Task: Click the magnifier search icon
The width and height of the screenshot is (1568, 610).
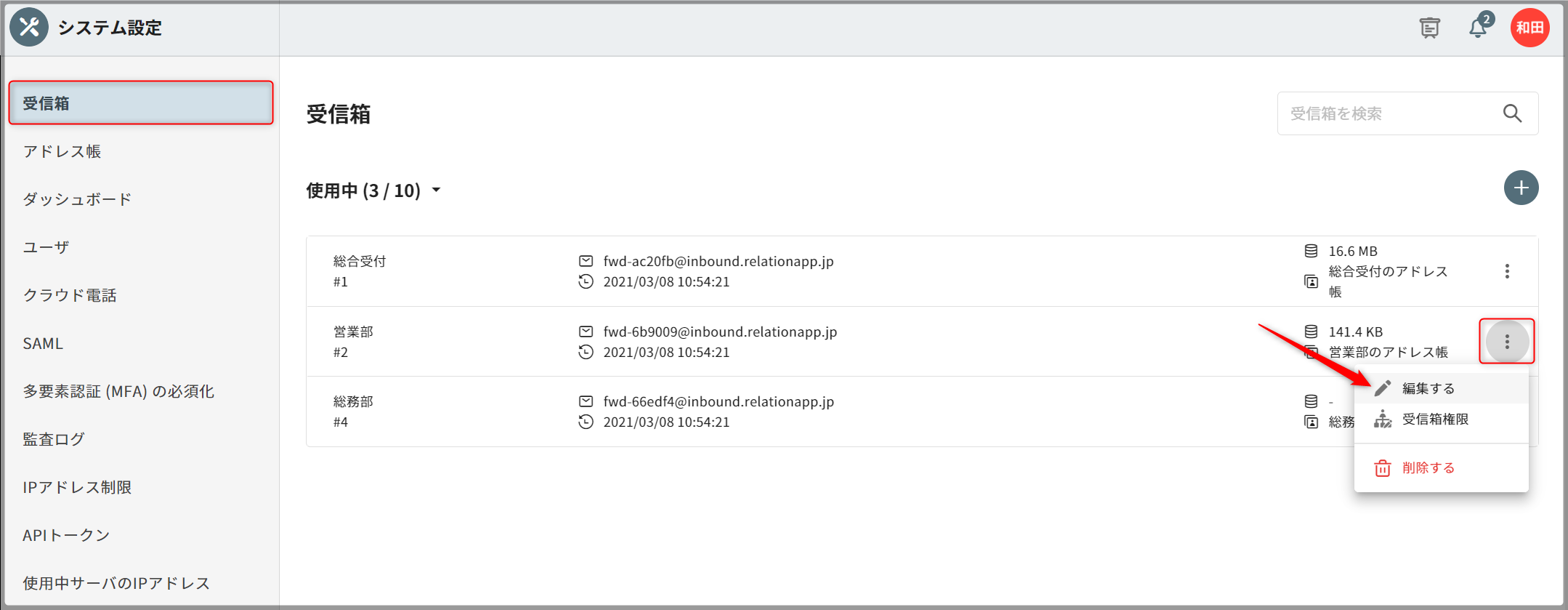Action: [x=1512, y=113]
